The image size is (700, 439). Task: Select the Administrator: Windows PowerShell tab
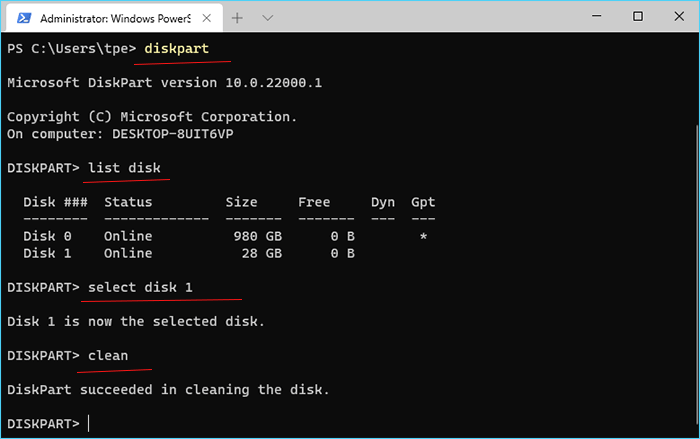(x=115, y=18)
